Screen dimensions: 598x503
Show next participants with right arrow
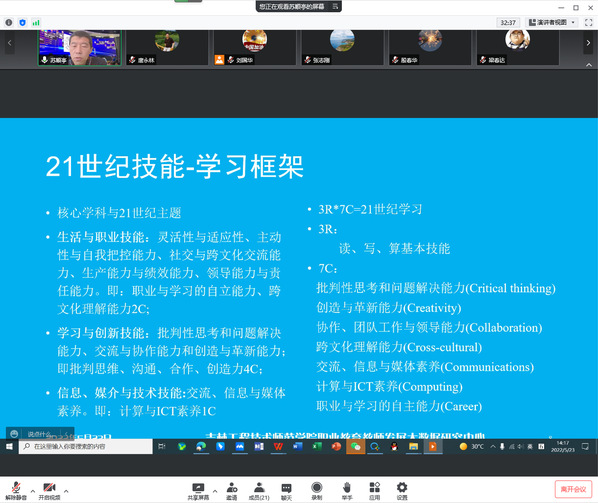coord(588,43)
